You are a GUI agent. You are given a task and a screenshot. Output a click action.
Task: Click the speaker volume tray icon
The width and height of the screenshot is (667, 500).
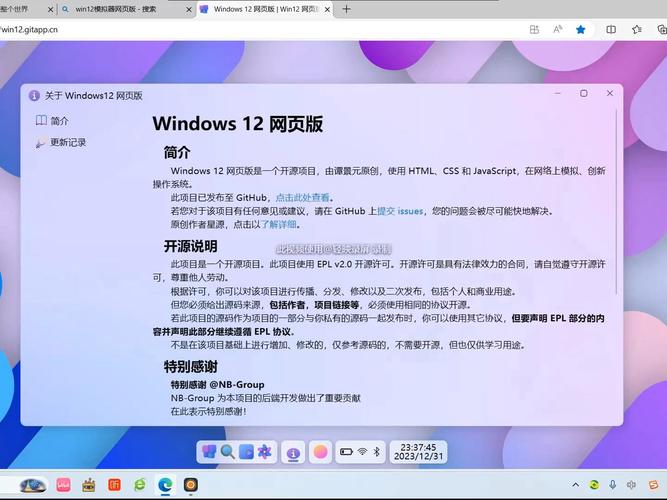631,485
